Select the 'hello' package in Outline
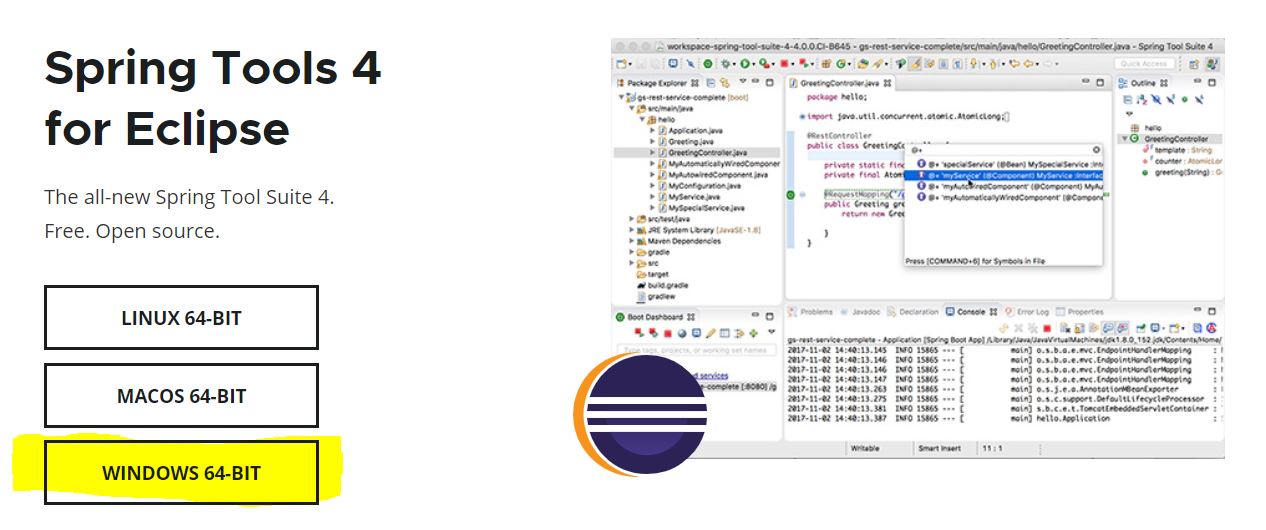1266x530 pixels. (1144, 128)
